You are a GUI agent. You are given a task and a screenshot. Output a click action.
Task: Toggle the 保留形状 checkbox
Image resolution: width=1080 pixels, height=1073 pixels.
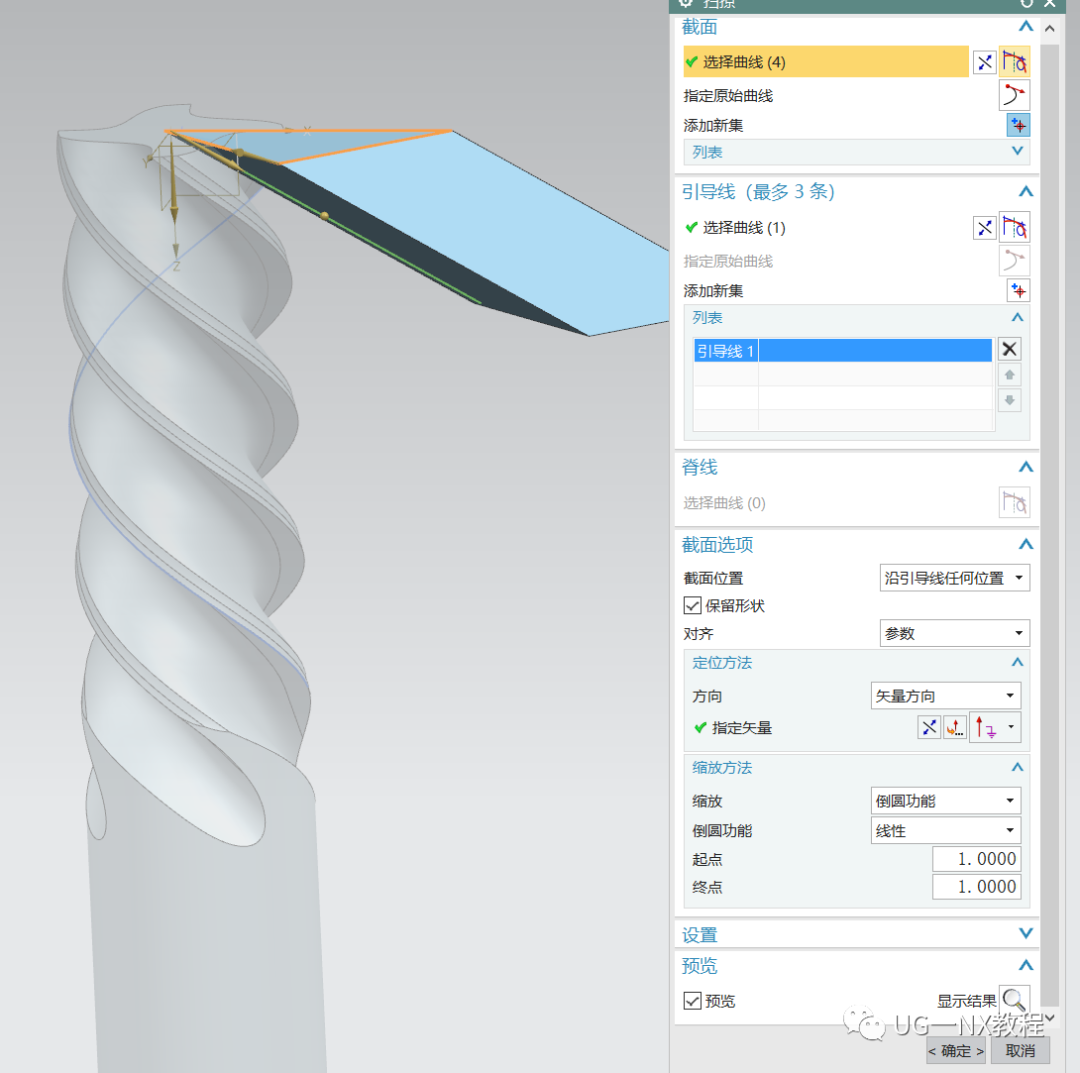692,605
